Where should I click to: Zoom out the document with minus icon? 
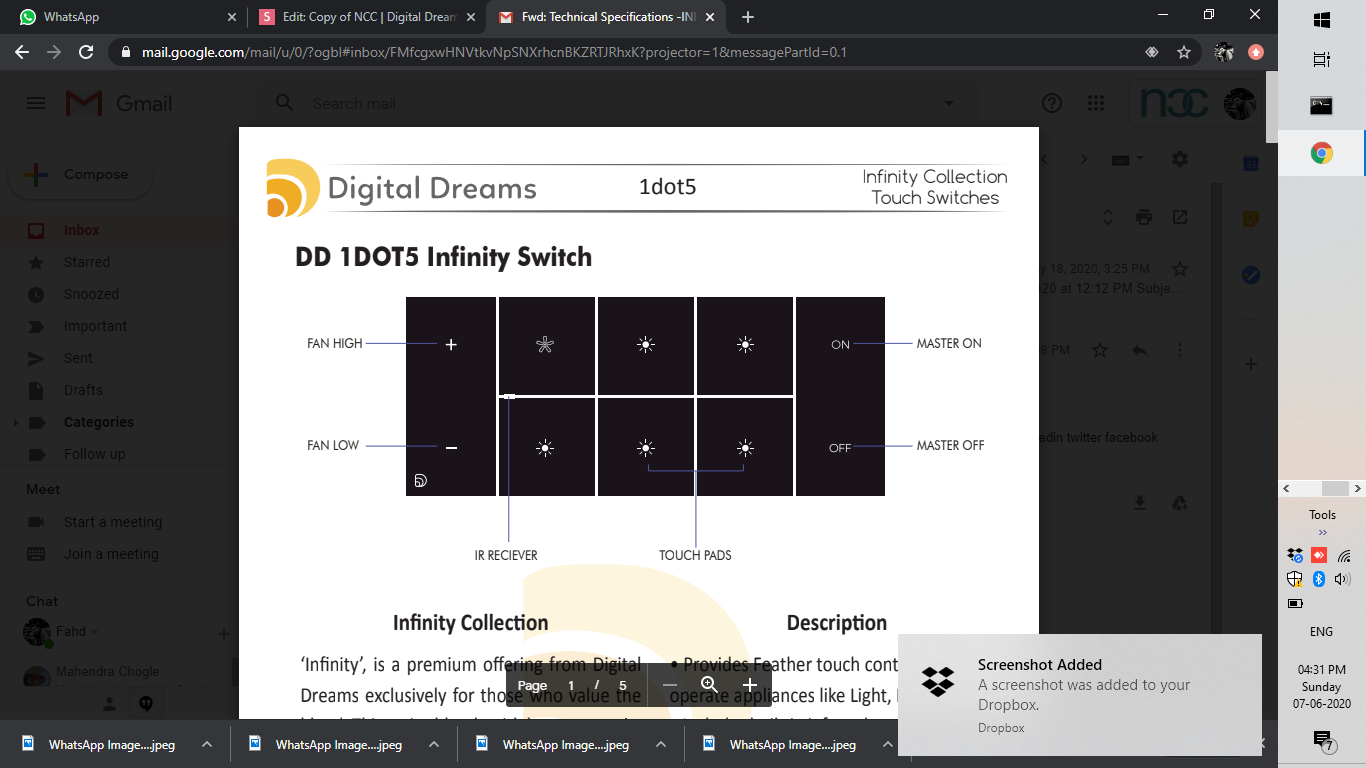pyautogui.click(x=670, y=685)
